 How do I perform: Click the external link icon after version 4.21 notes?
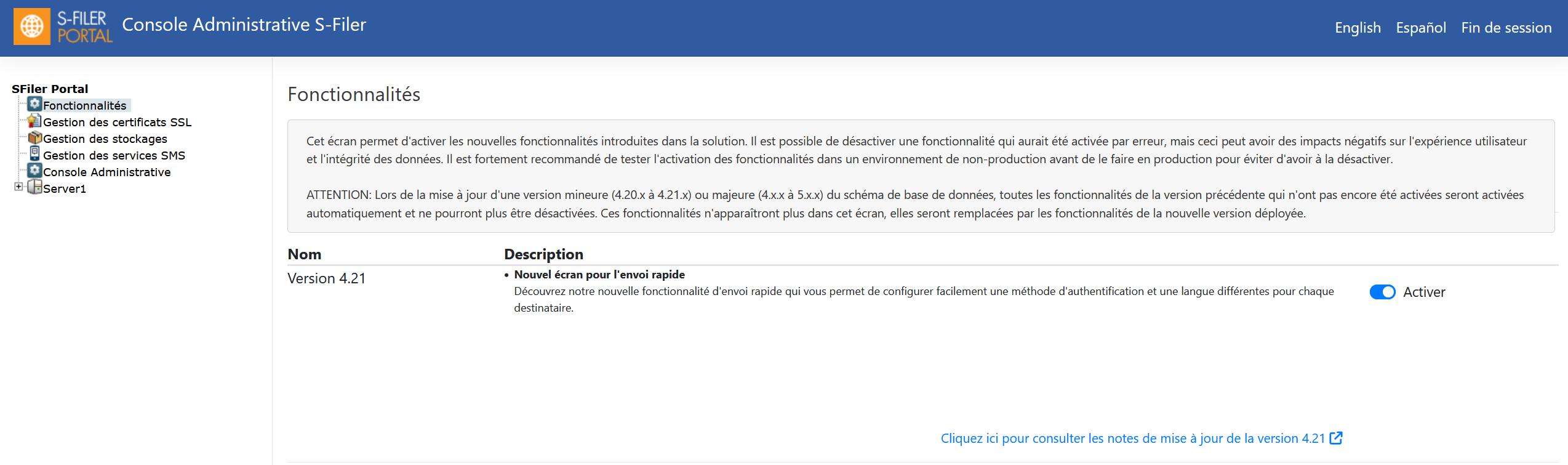(x=1336, y=438)
